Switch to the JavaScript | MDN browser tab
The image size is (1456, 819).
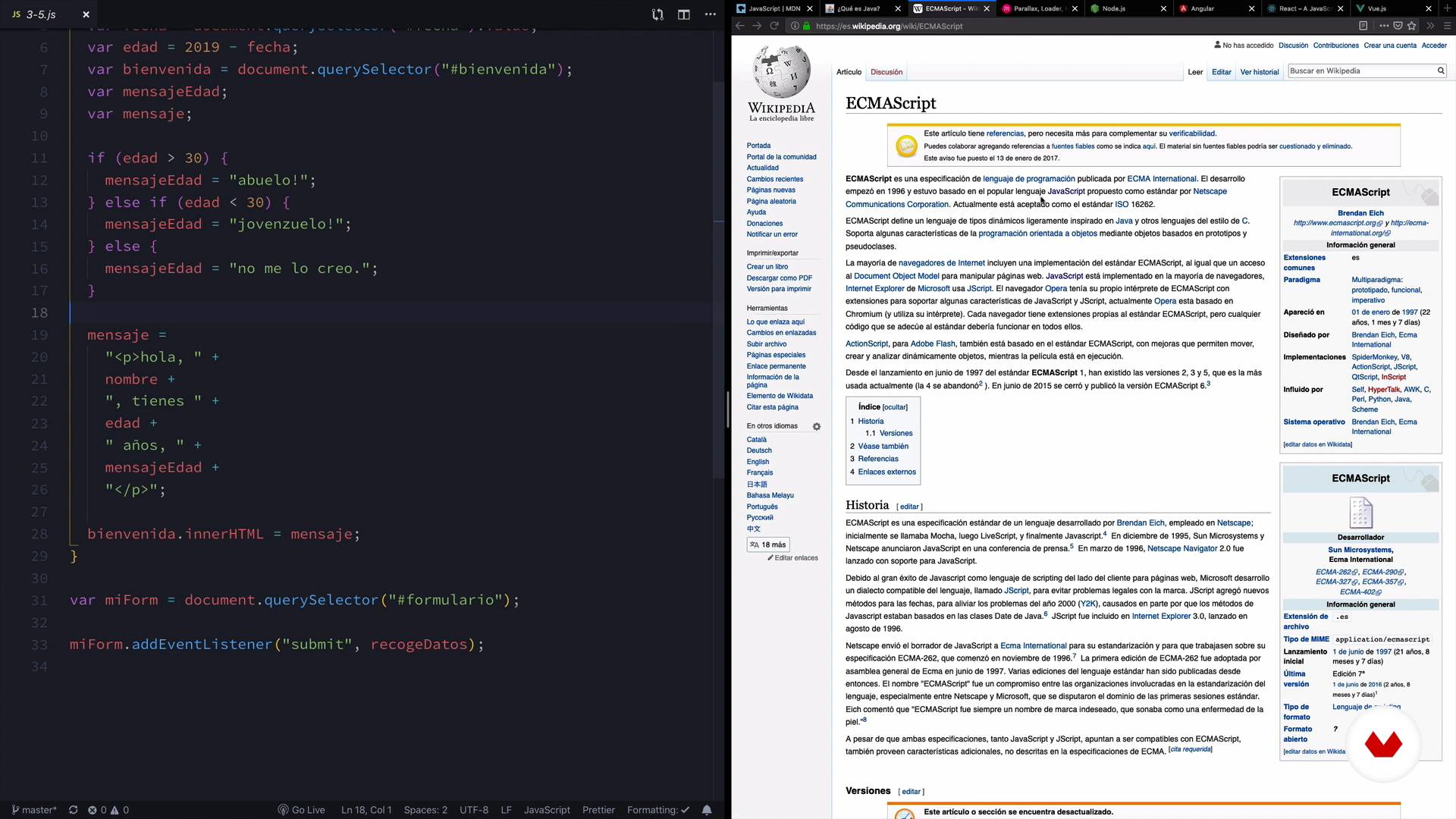[775, 8]
